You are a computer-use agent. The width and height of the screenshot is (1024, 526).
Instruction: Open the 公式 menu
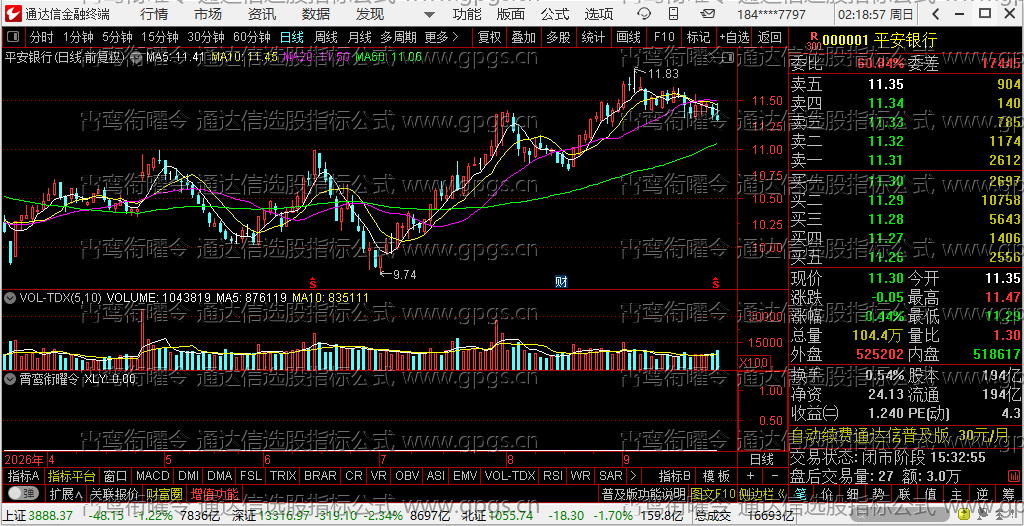[554, 14]
